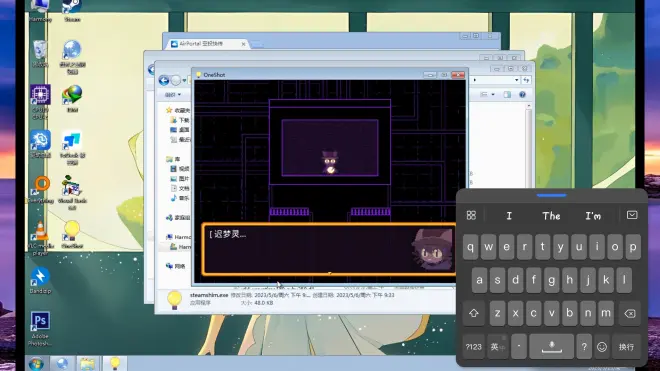Click the Windows Start orb

click(37, 363)
